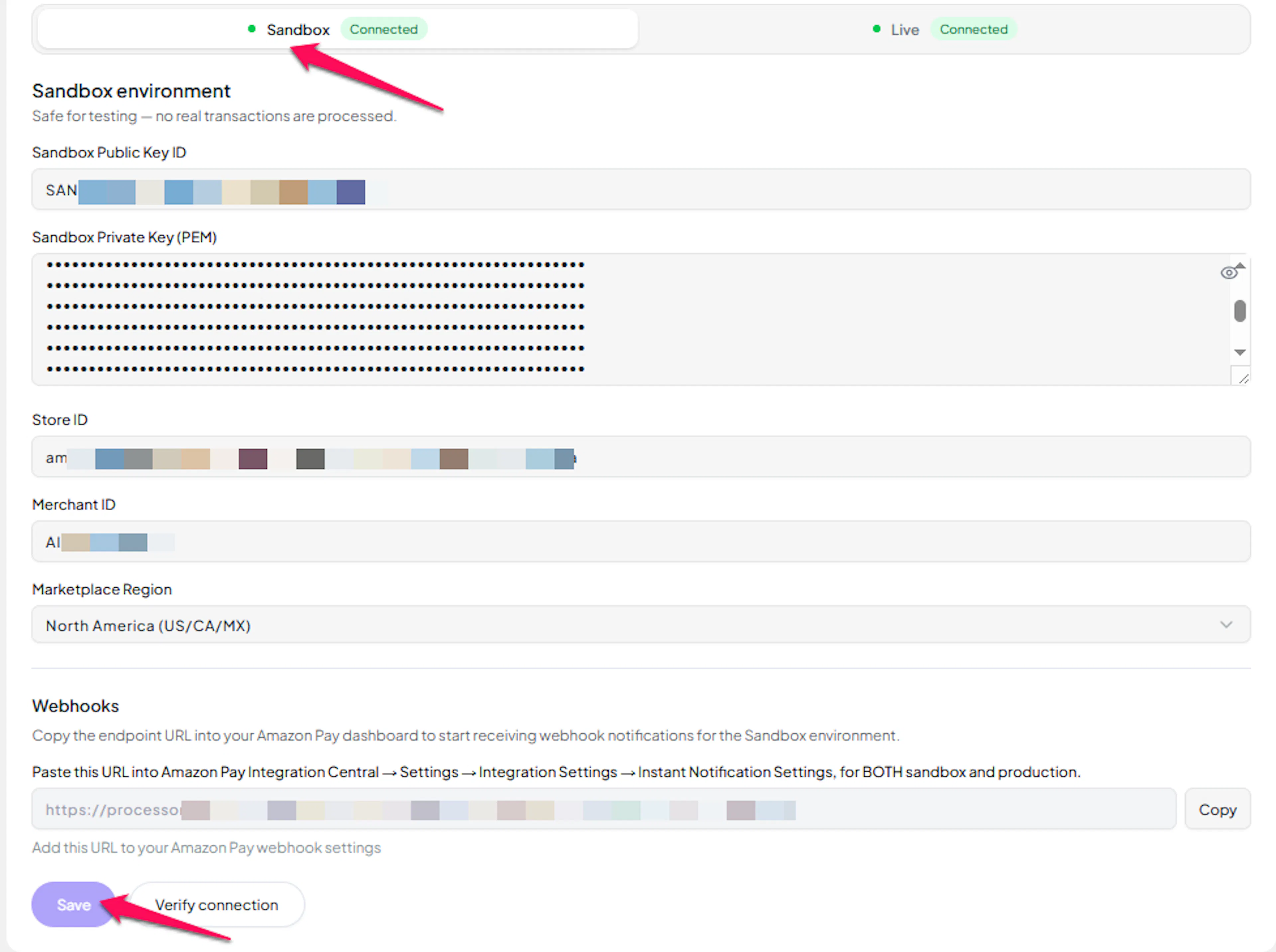
Task: Open North America (US/CA/MX) dropdown
Action: [x=641, y=625]
